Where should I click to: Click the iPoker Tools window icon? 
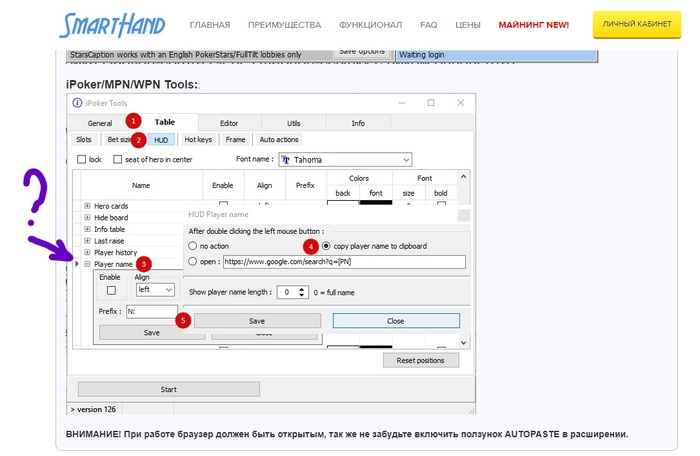(77, 103)
